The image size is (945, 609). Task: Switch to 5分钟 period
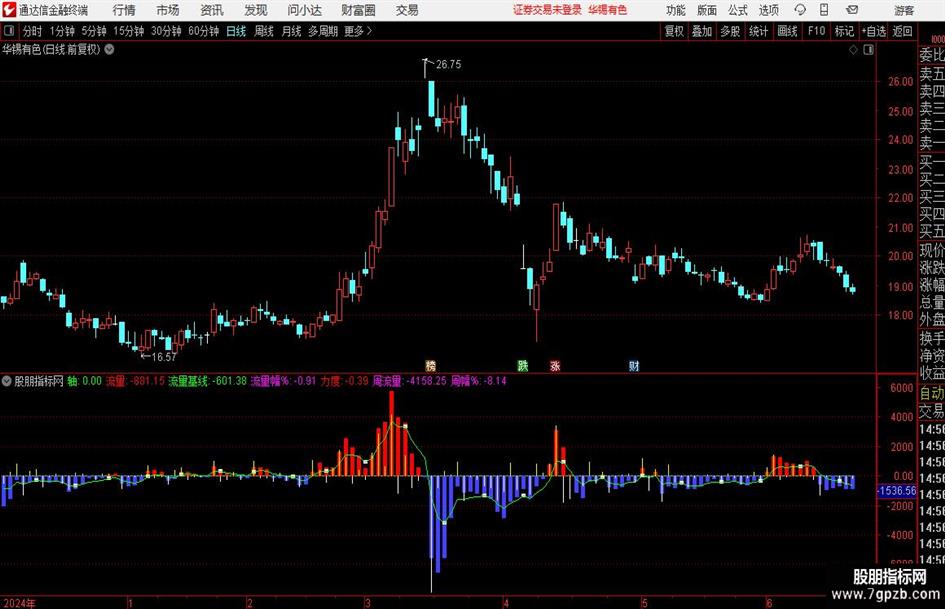[x=94, y=31]
